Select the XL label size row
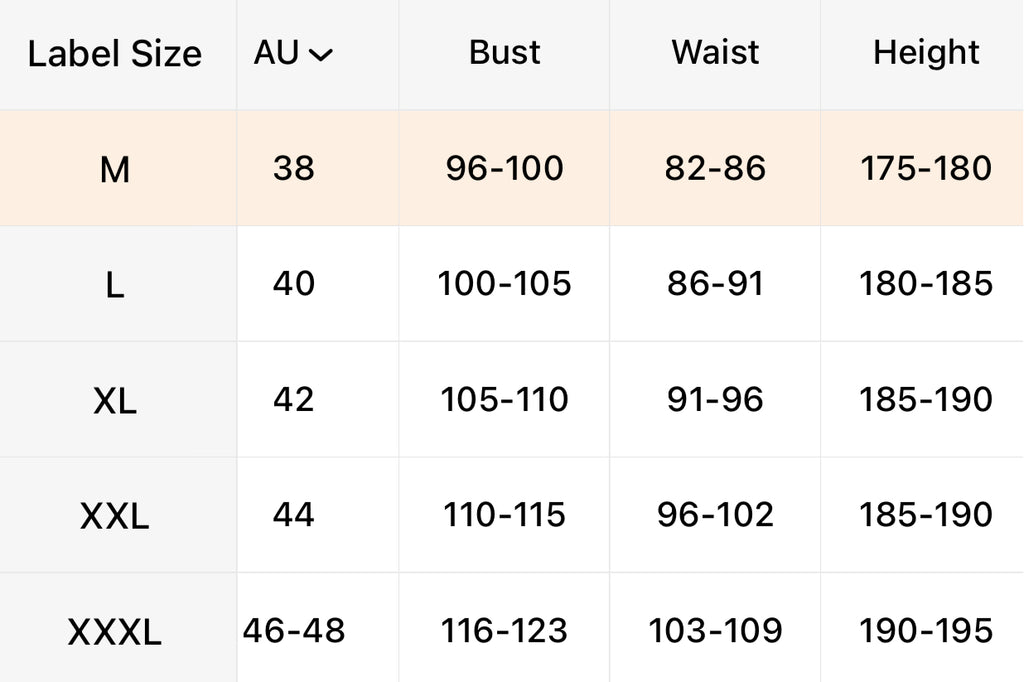1024x682 pixels. (115, 401)
